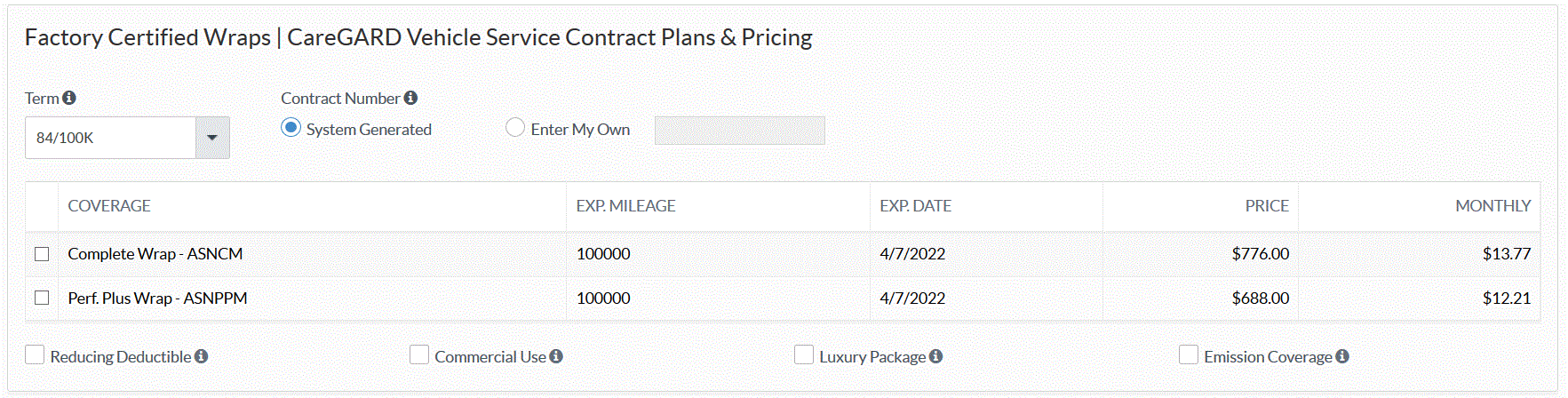This screenshot has width=1568, height=398.
Task: Click the Term info icon
Action: (x=69, y=98)
